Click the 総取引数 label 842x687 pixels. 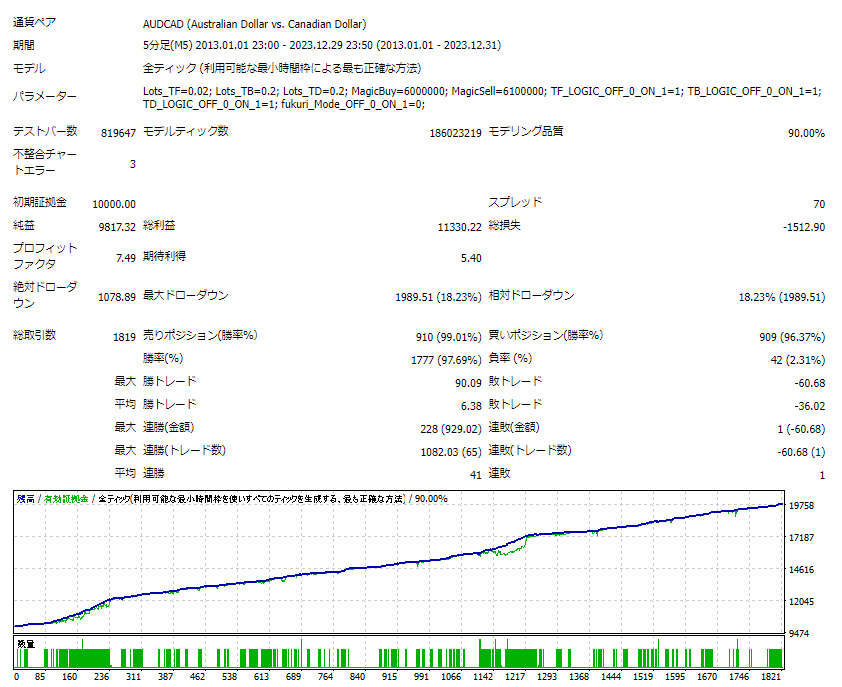pos(34,335)
